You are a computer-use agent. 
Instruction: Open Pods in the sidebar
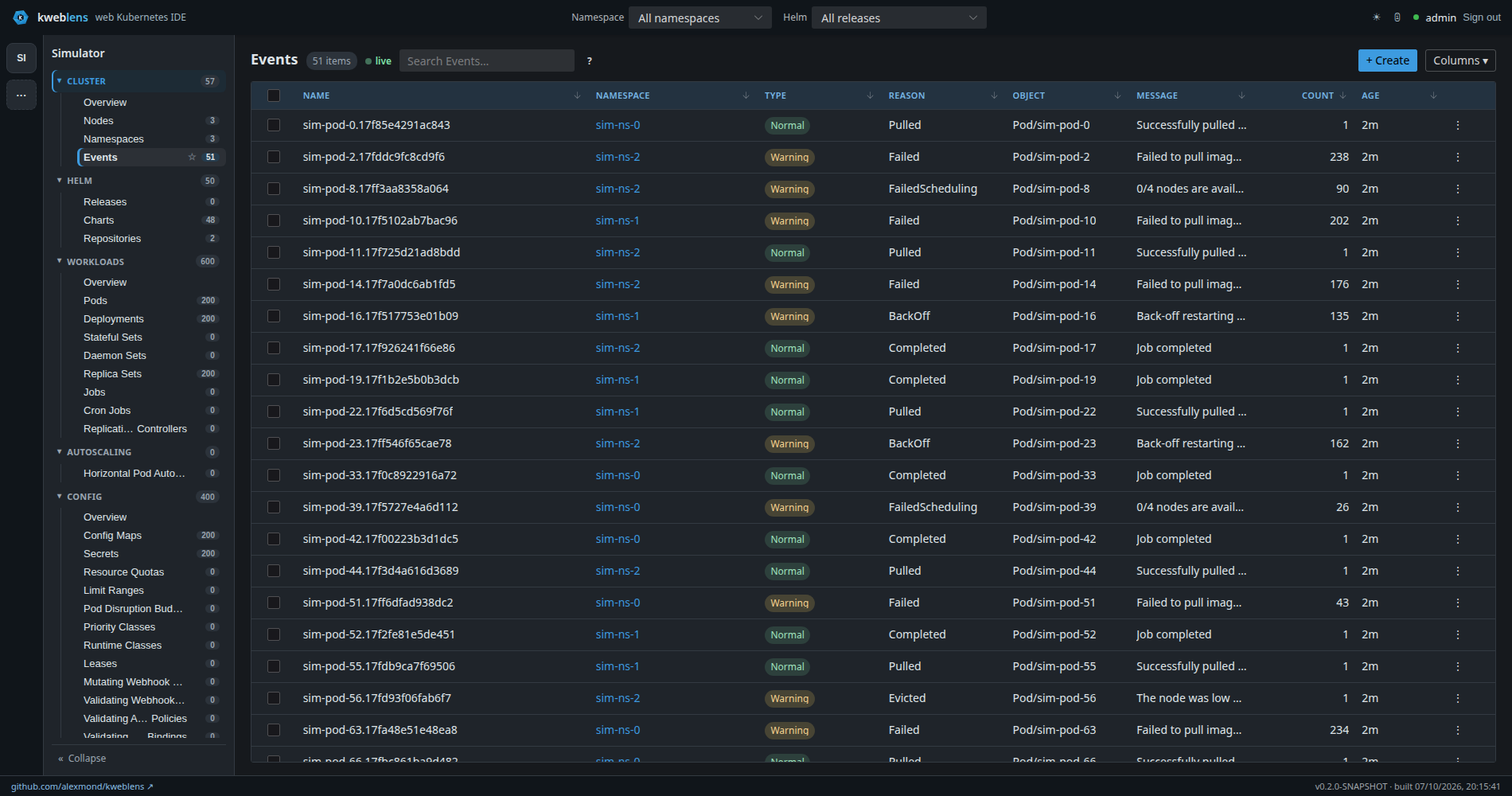click(x=150, y=300)
